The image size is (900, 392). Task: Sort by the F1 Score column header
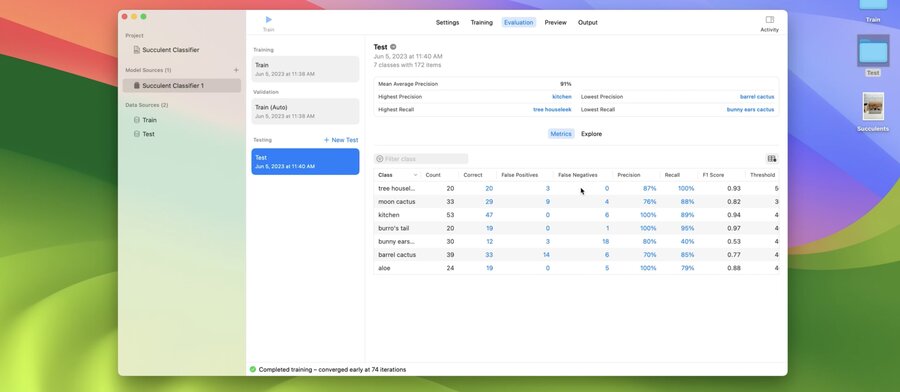(713, 175)
